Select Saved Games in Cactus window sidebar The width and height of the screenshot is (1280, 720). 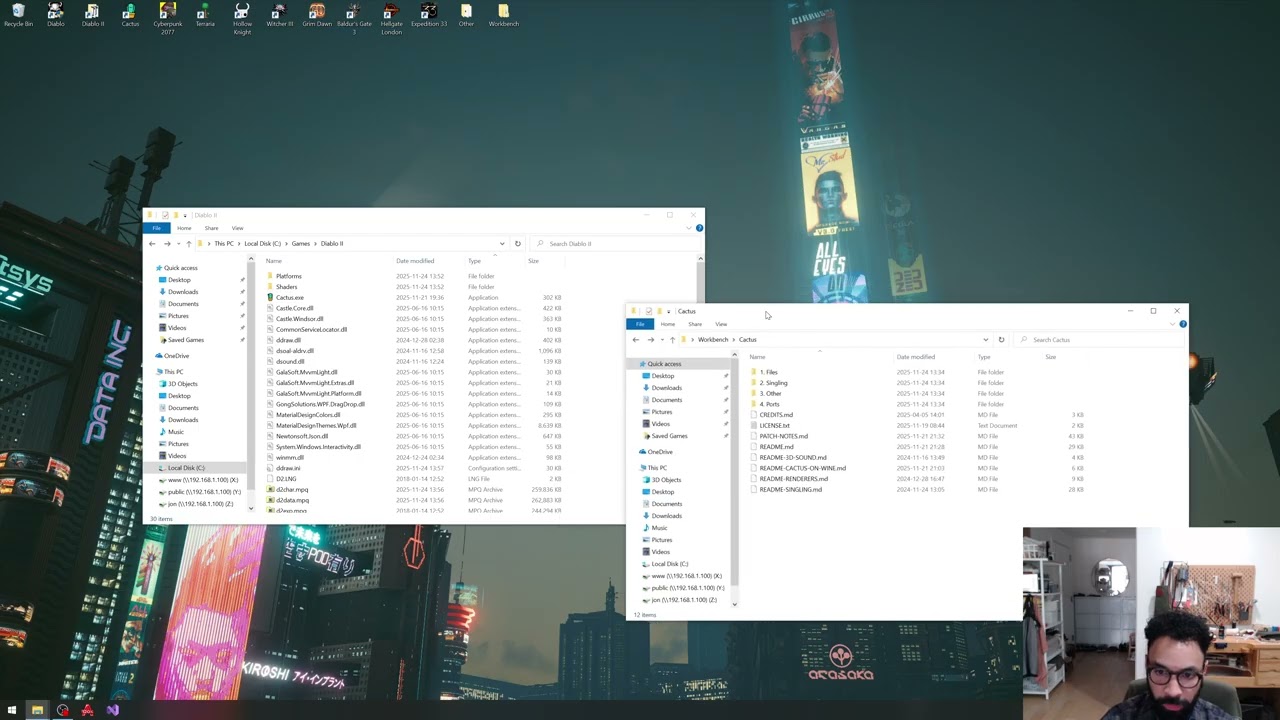point(669,436)
